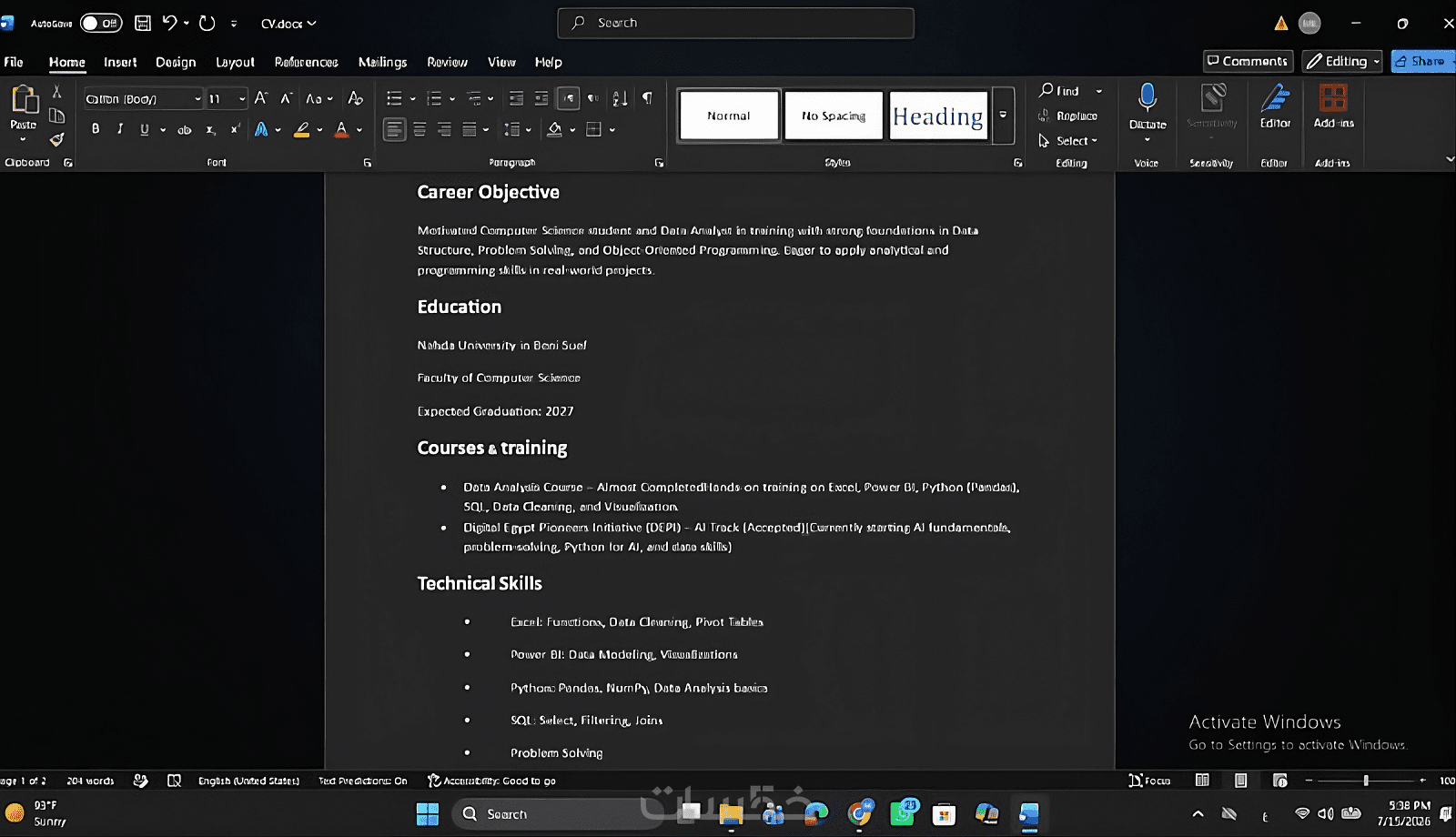Open the font color dropdown arrow
The image size is (1456, 837).
point(359,130)
